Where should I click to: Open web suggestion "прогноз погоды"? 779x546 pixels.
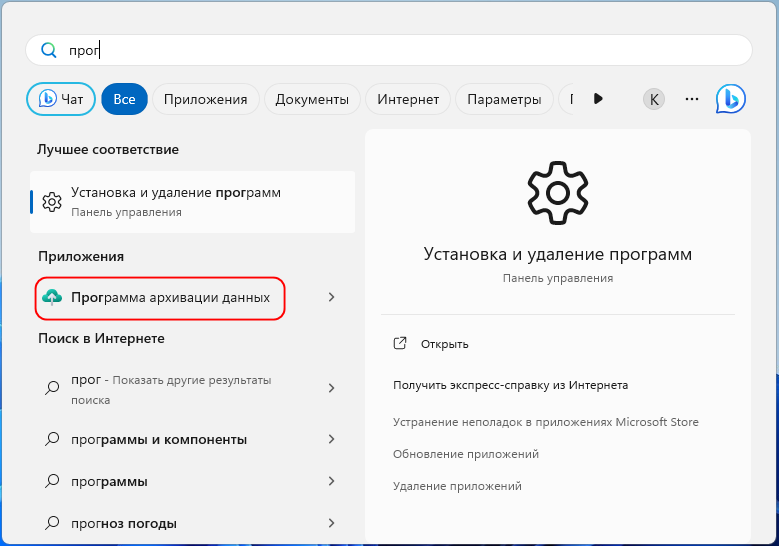click(124, 524)
